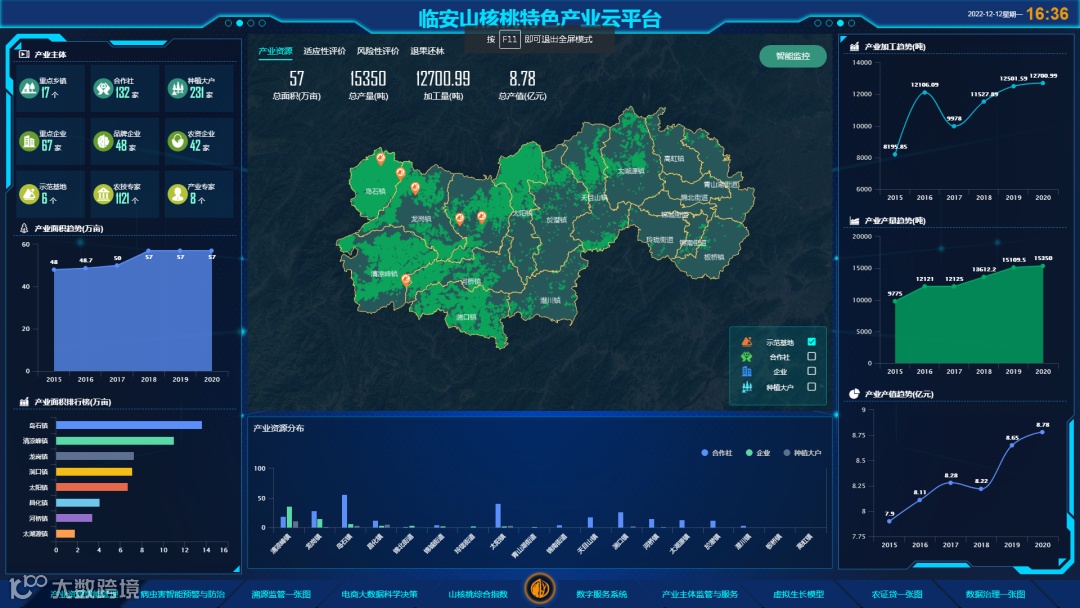Open 山核桃综合指数 in bottom navigation

[478, 594]
